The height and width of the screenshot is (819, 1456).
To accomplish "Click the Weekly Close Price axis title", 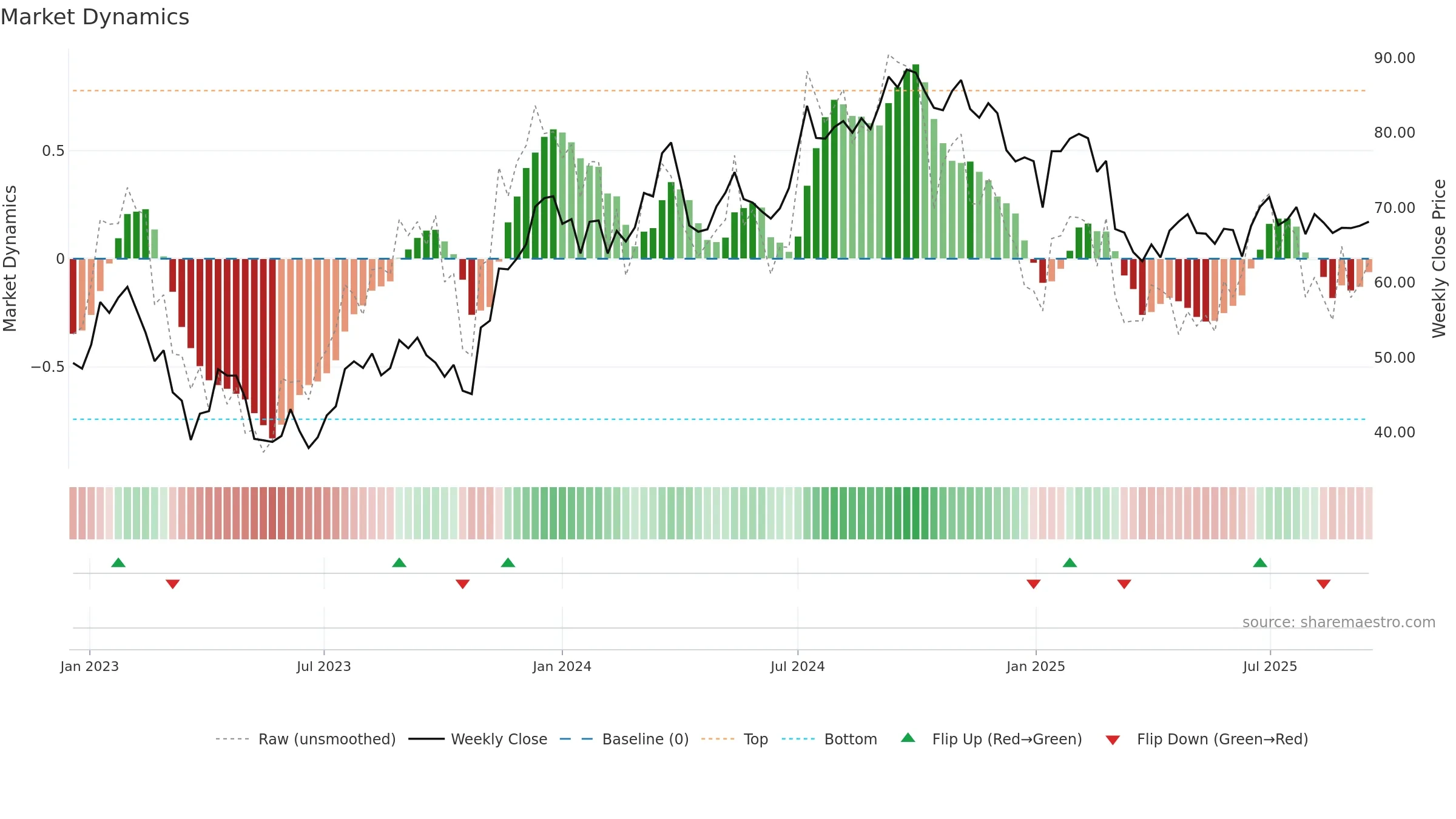I will coord(1439,258).
